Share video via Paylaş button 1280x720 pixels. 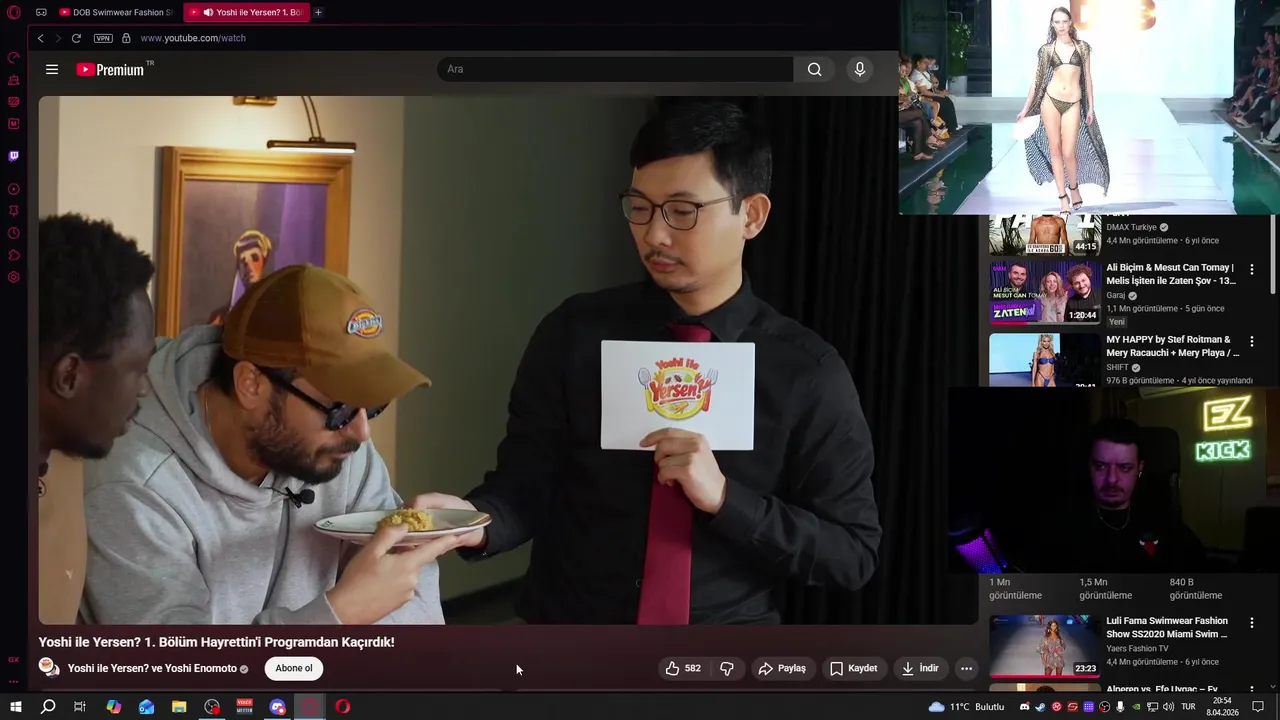pyautogui.click(x=782, y=668)
